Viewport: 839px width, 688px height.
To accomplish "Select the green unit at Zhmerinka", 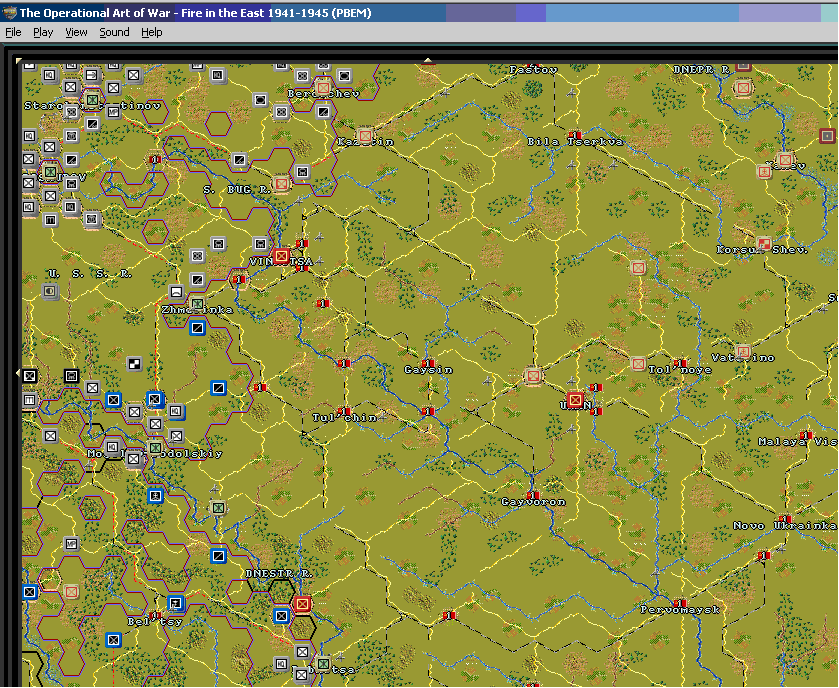I will tap(197, 304).
